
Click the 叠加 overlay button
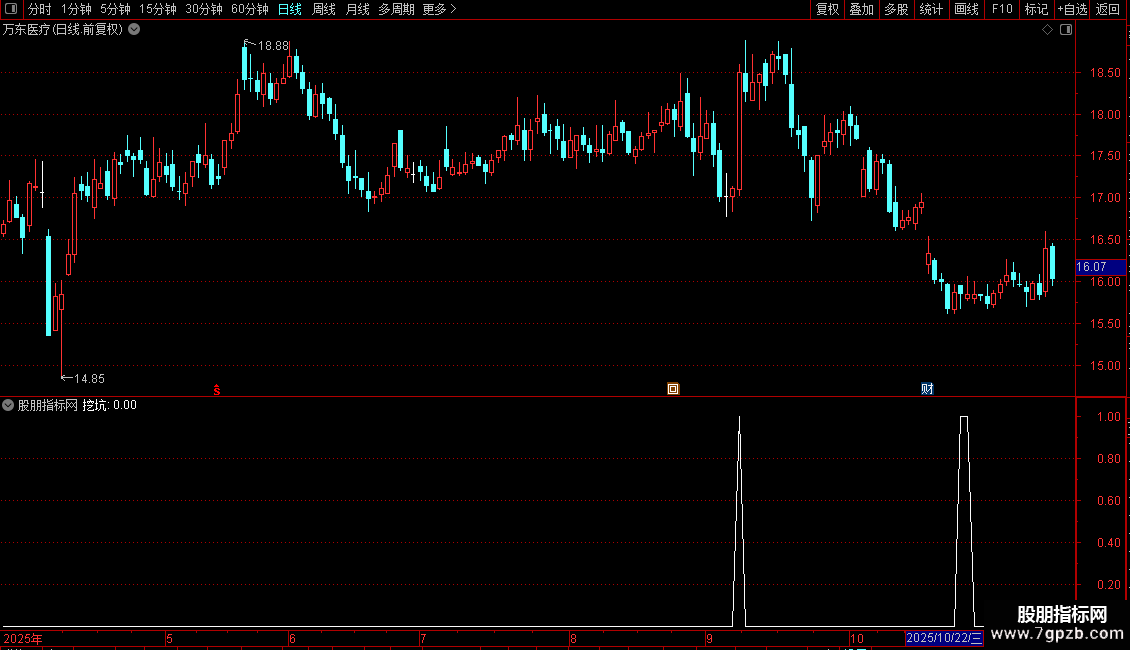click(861, 9)
